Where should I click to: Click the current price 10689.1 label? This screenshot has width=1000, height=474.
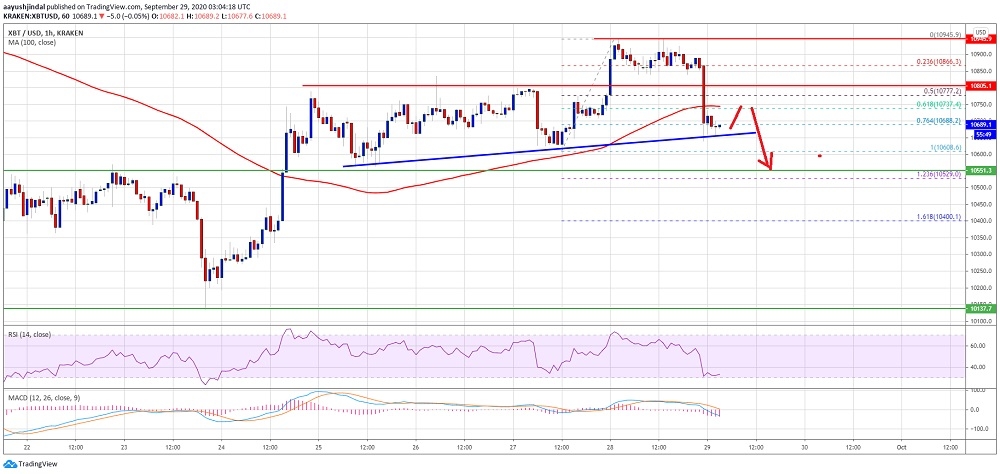(980, 126)
